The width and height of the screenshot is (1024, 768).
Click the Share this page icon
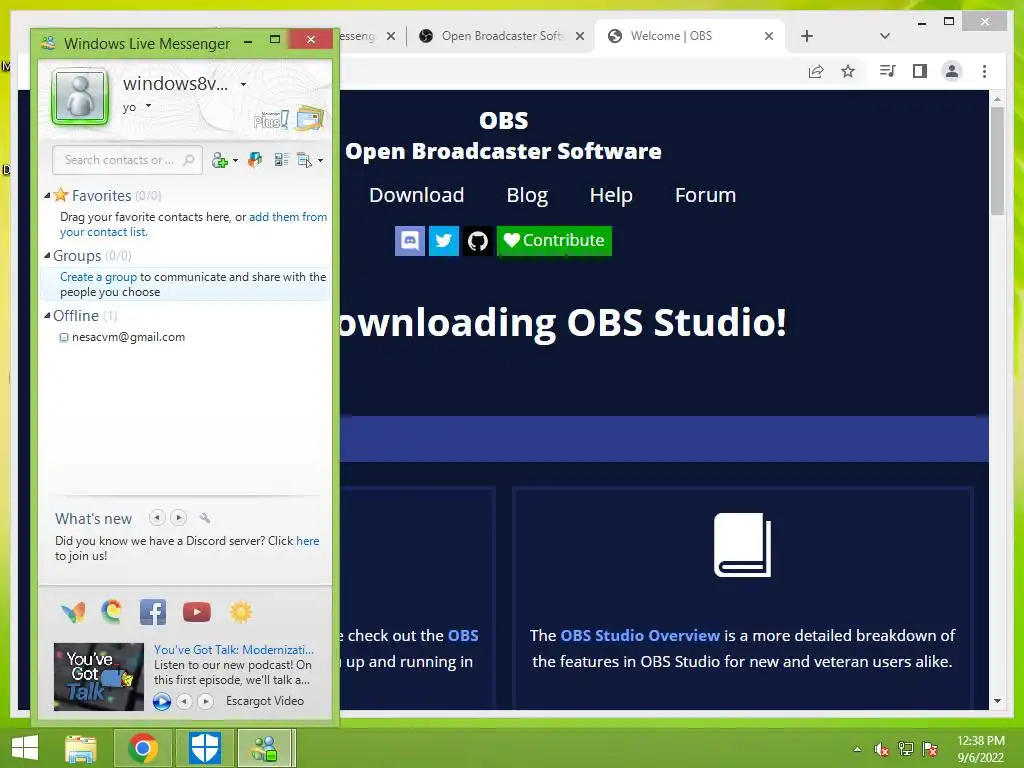816,71
